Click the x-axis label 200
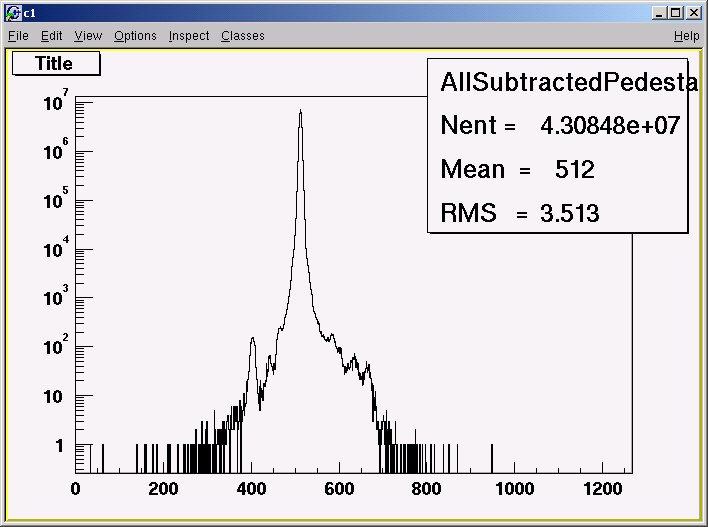Screen dimensions: 708x527 [163, 489]
